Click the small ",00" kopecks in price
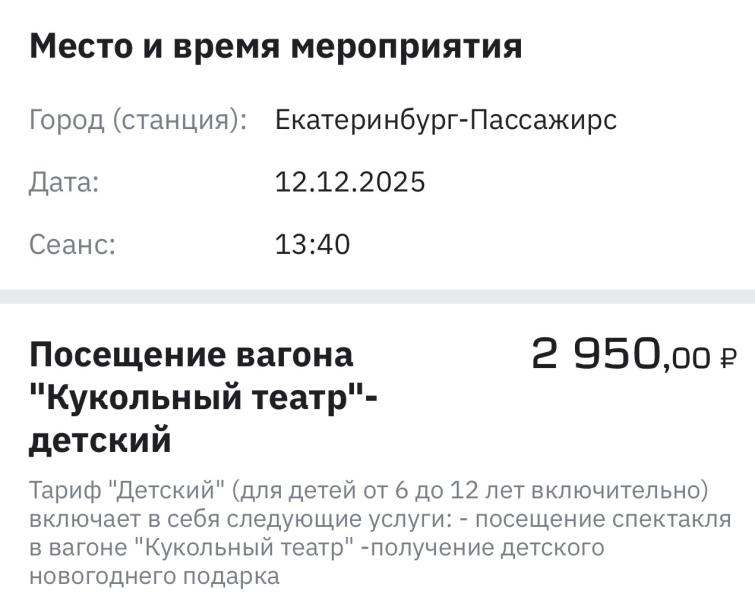755x600 pixels. pyautogui.click(x=686, y=358)
